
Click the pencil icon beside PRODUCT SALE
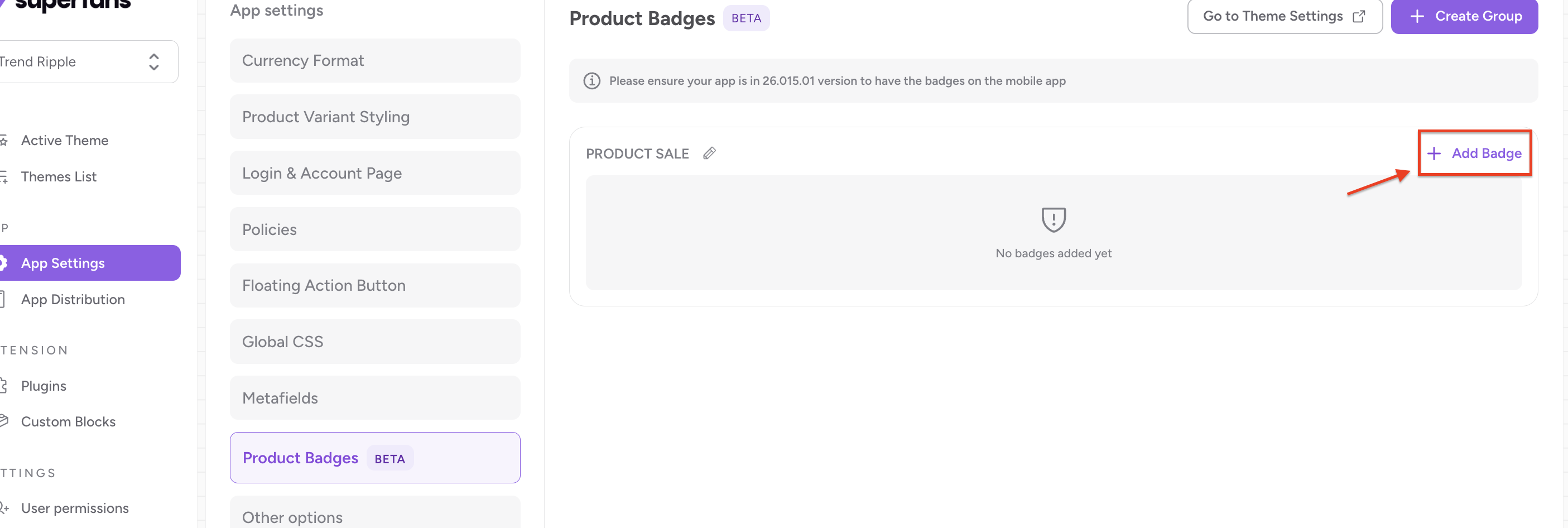pos(709,153)
